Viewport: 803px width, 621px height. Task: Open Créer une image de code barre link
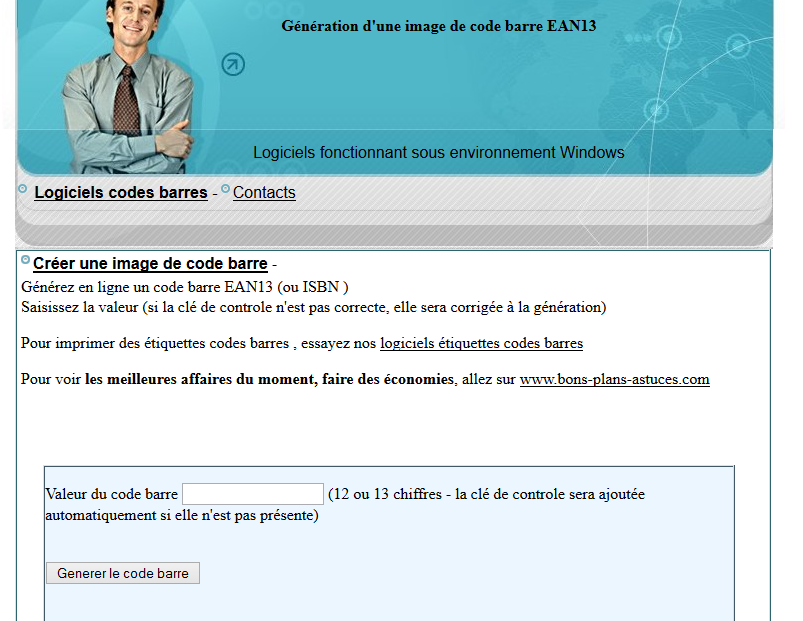(151, 264)
